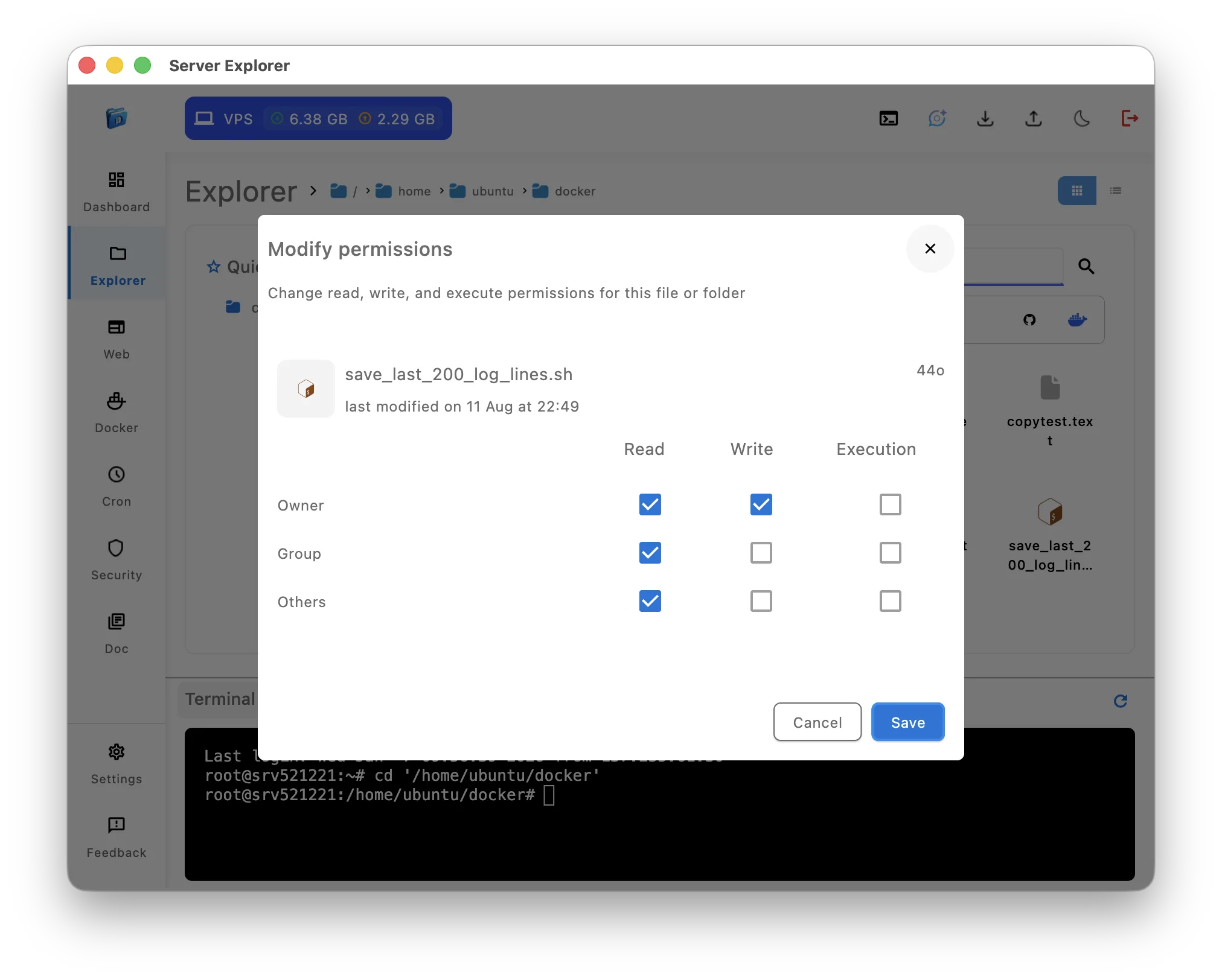Open the docker breadcrumb folder
1222x980 pixels.
[574, 191]
